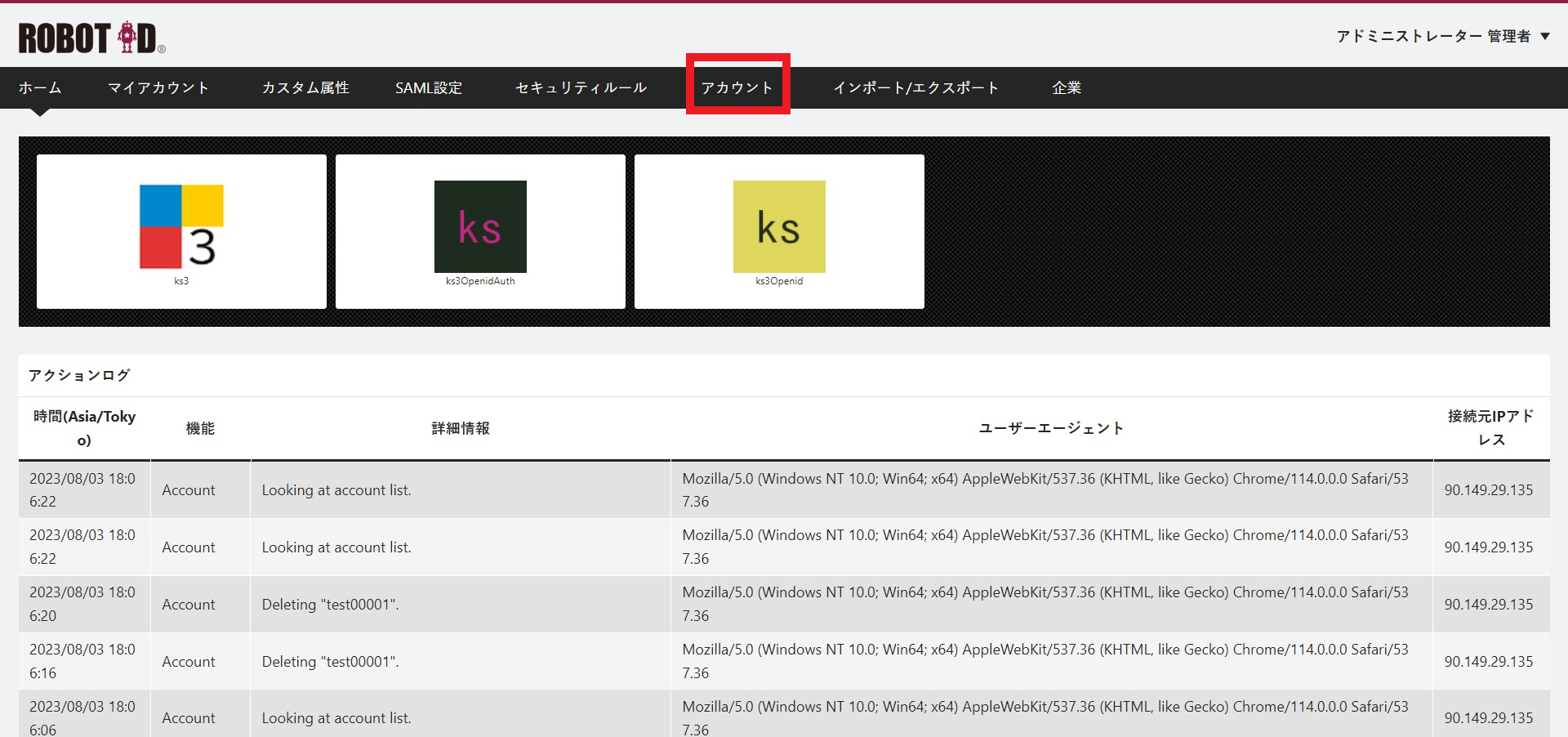1568x737 pixels.
Task: Launch the ks3OpenidAuth app icon
Action: click(x=480, y=228)
